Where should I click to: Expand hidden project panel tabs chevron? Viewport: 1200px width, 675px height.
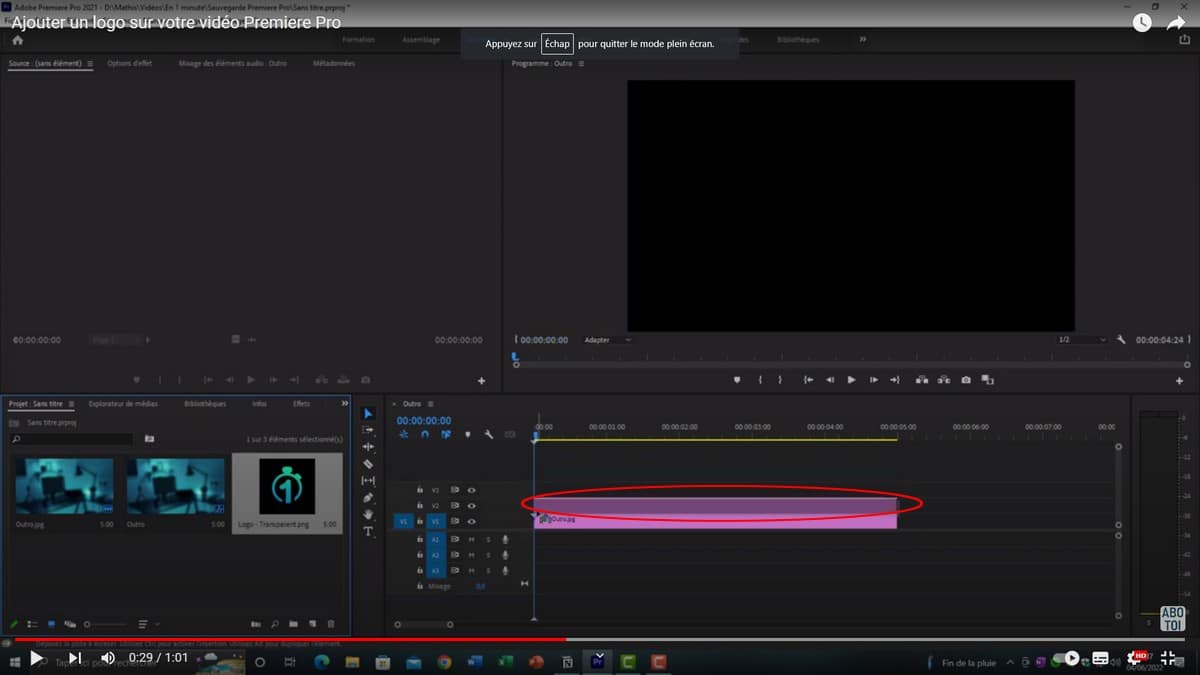345,404
